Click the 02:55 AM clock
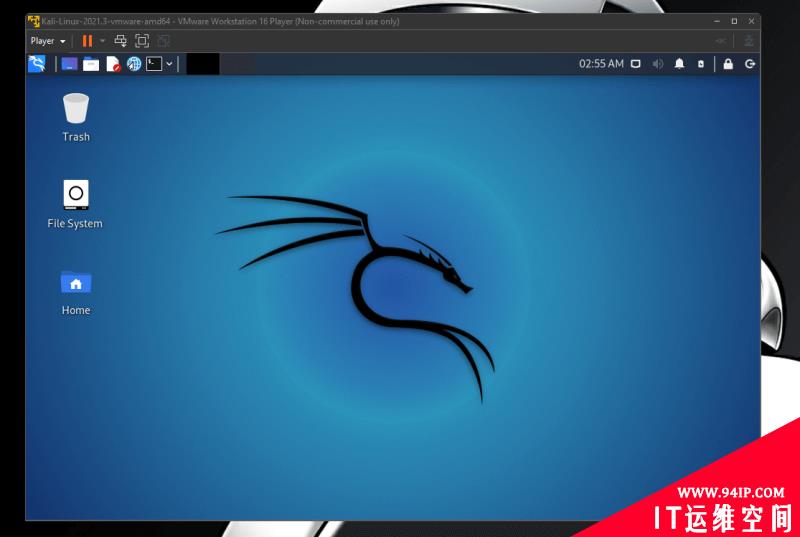The width and height of the screenshot is (800, 537). point(601,64)
